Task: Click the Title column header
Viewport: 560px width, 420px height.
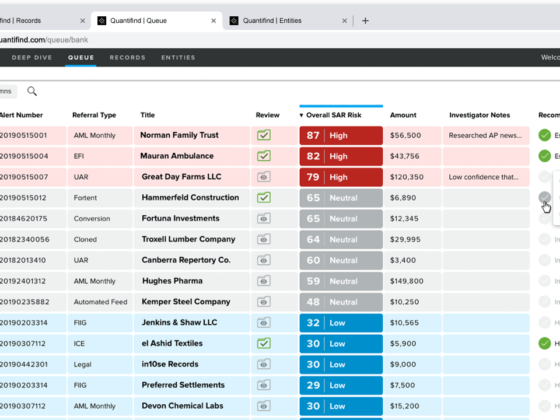Action: [x=148, y=115]
